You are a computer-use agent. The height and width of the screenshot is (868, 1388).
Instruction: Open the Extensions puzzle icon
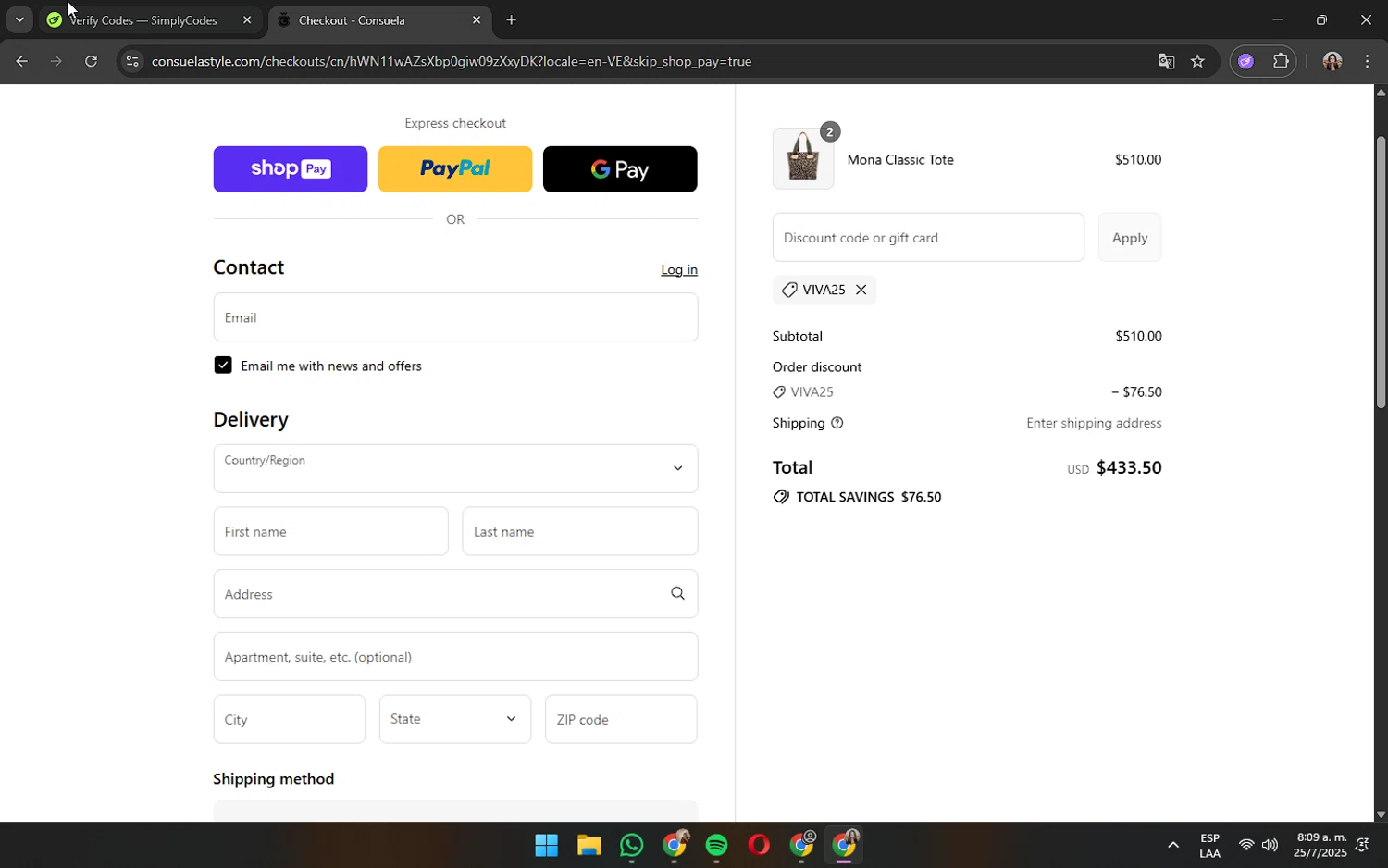click(x=1281, y=61)
